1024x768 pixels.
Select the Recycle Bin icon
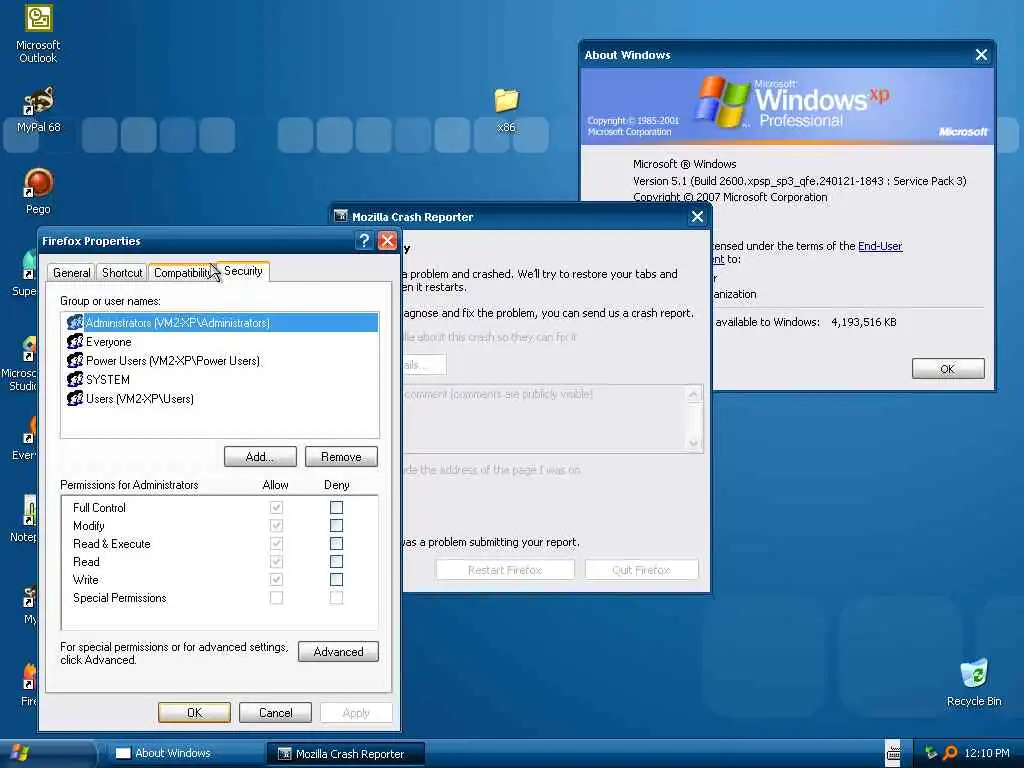[x=974, y=682]
